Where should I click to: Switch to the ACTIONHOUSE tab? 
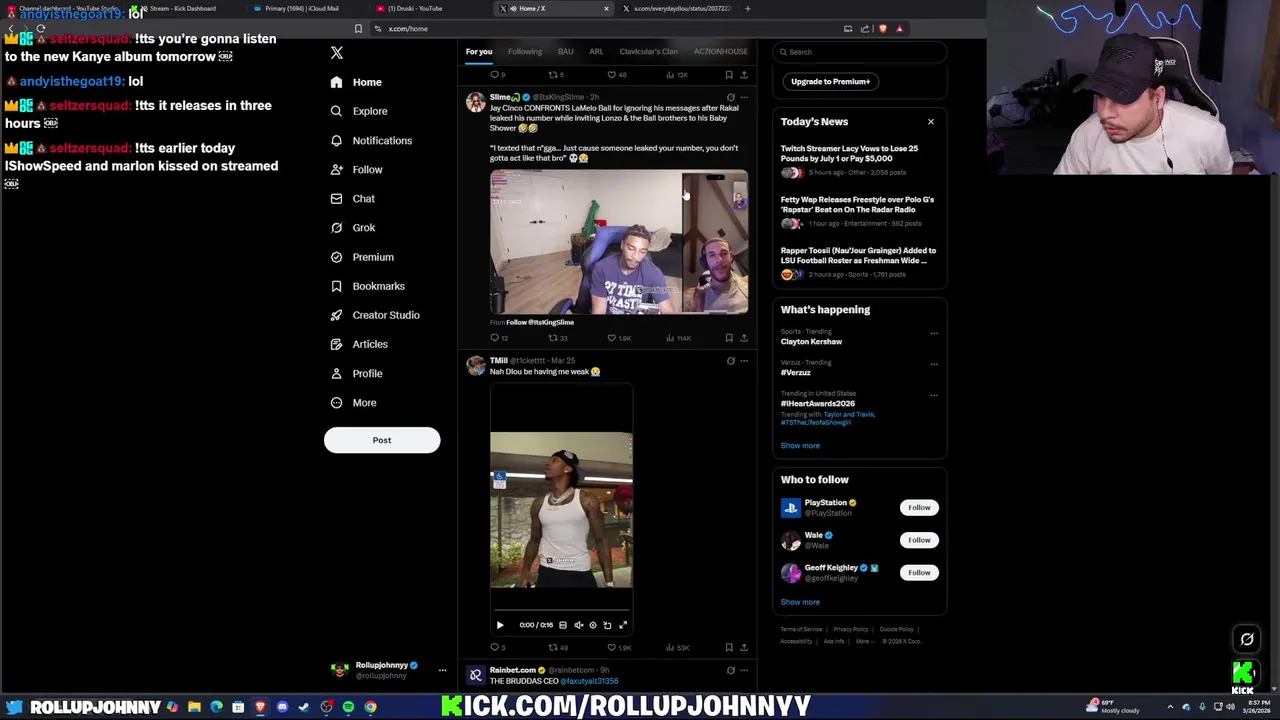click(721, 52)
